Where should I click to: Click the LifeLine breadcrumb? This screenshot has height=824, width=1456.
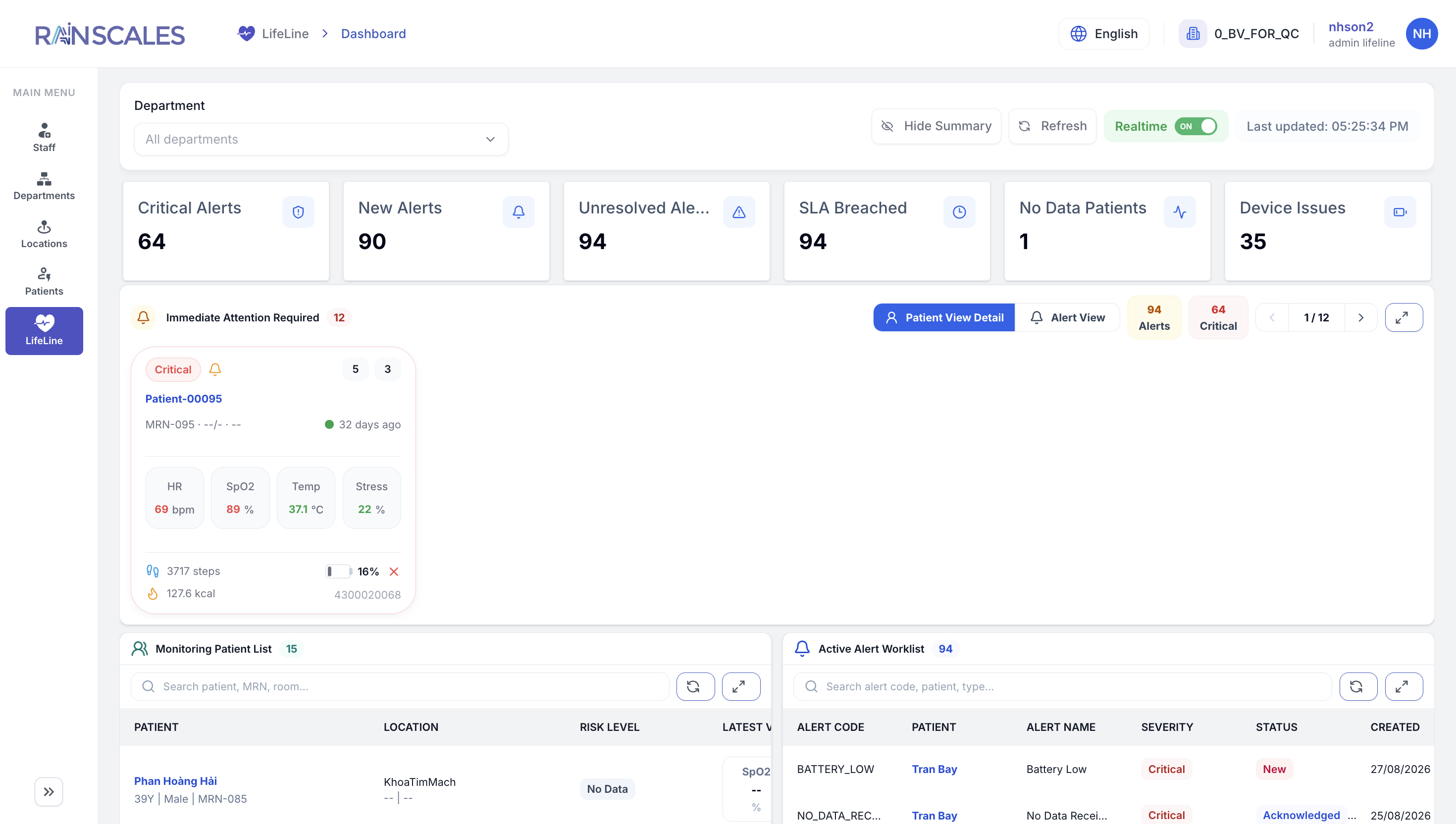(x=273, y=34)
